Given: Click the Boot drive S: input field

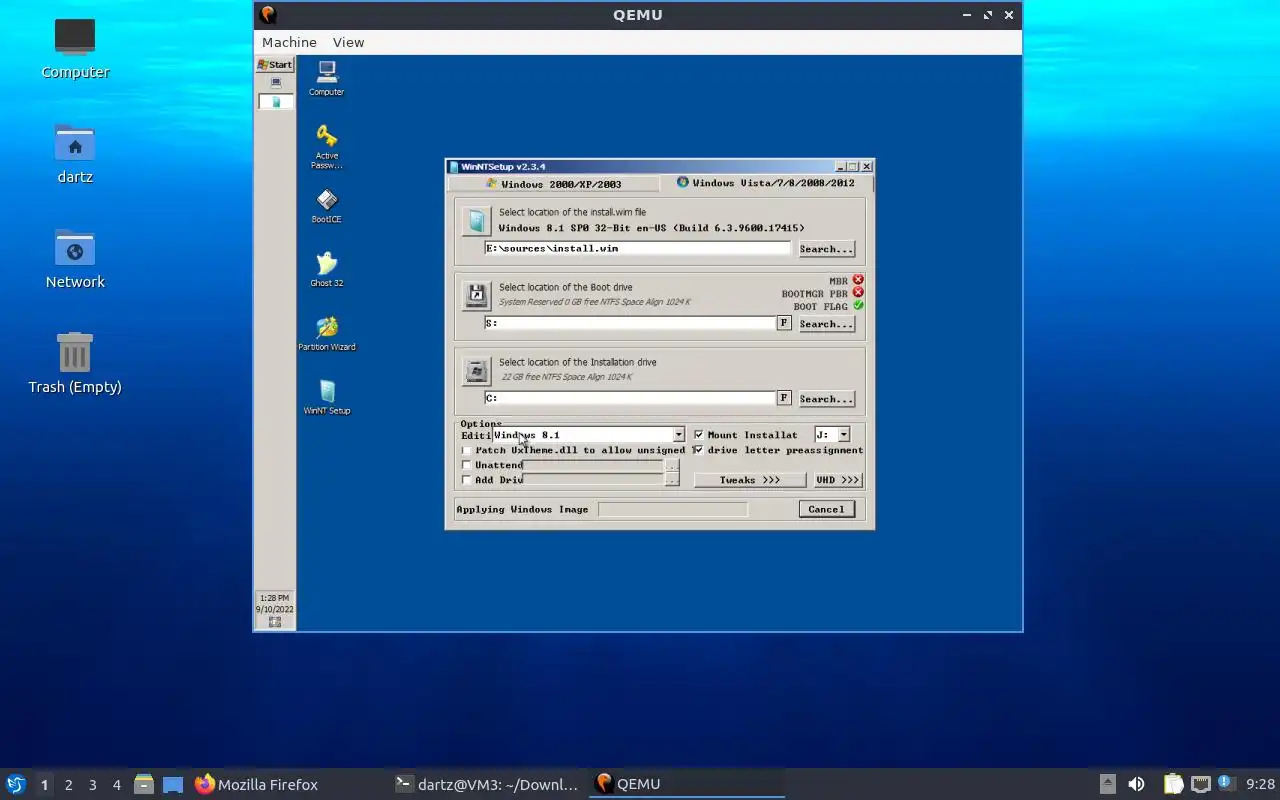Looking at the screenshot, I should click(x=630, y=323).
